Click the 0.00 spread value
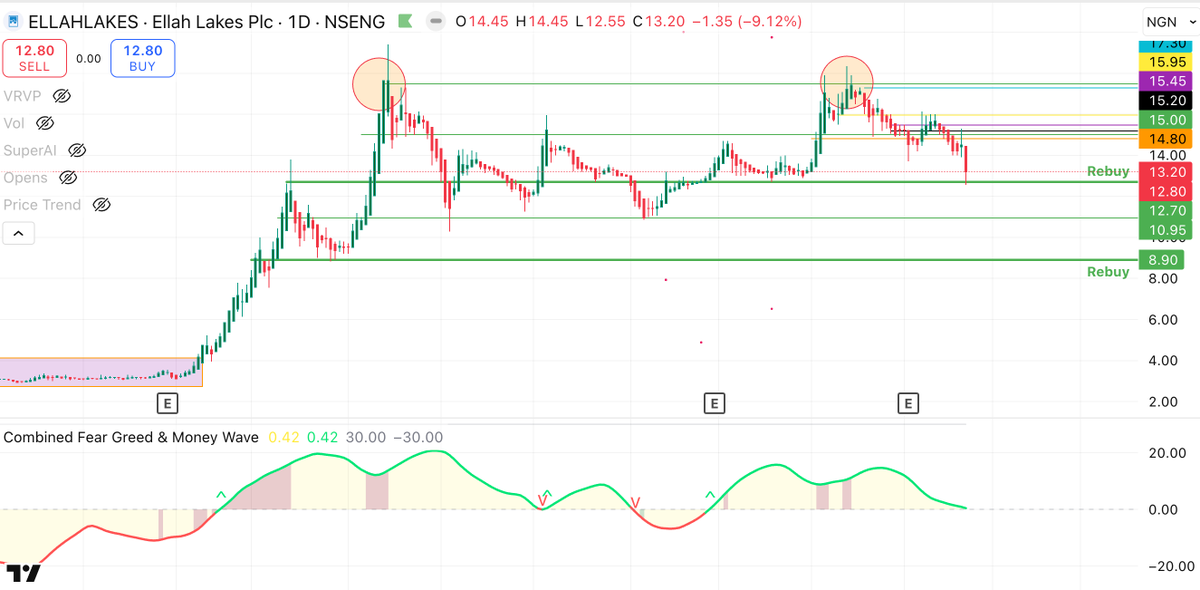 coord(88,59)
